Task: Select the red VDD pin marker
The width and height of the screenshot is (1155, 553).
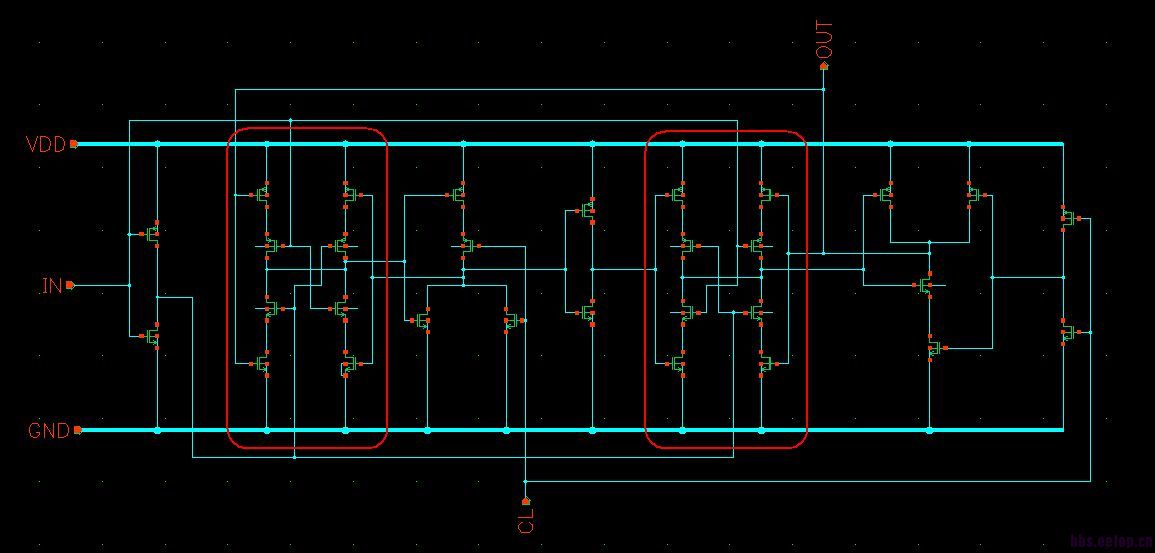Action: click(x=74, y=144)
